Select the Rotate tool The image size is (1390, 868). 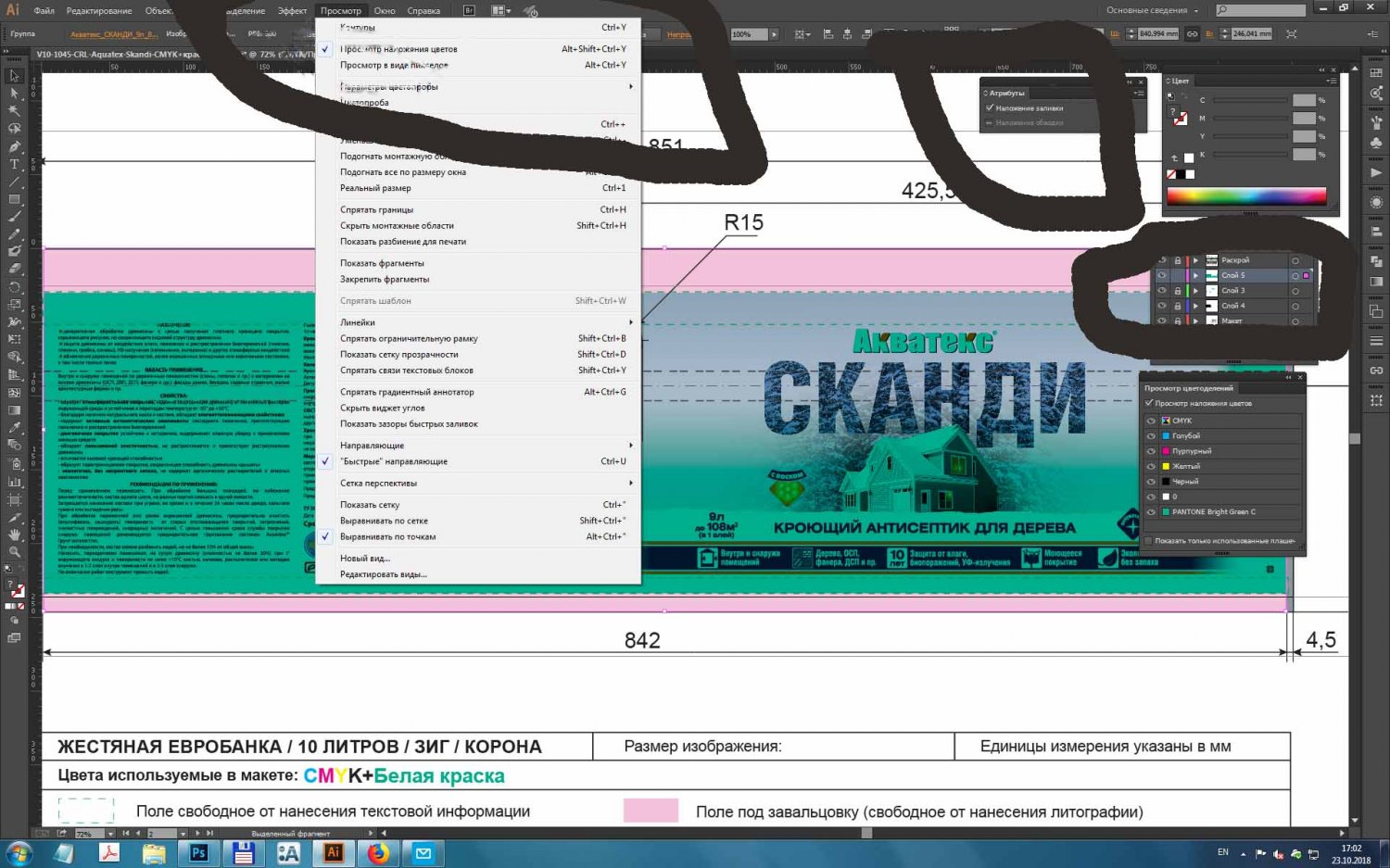point(14,287)
